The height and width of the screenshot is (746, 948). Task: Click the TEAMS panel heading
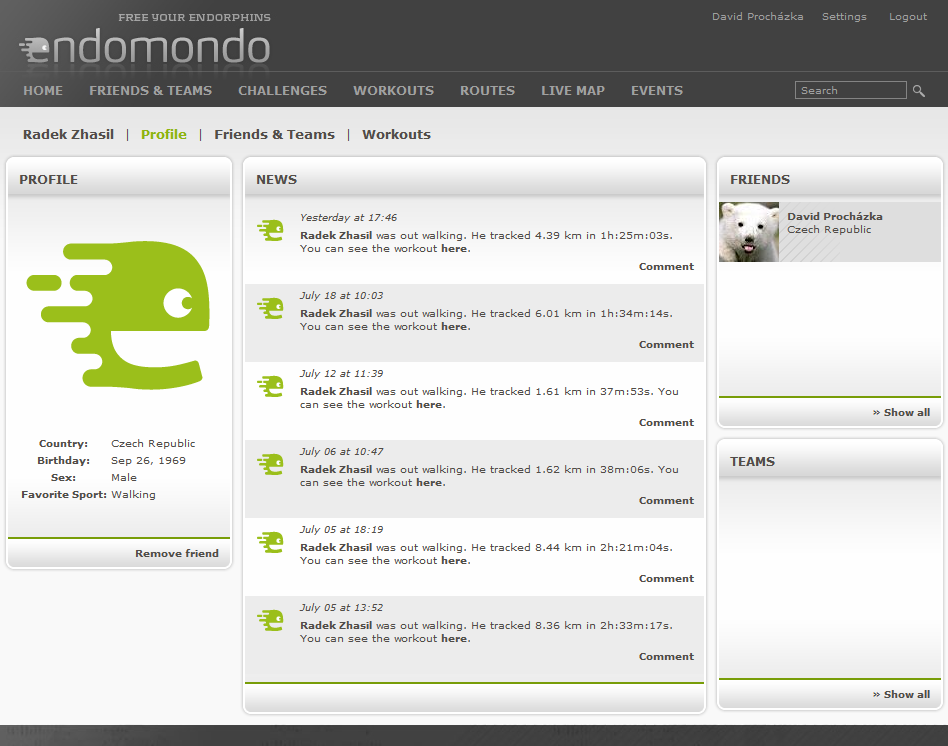tap(752, 462)
